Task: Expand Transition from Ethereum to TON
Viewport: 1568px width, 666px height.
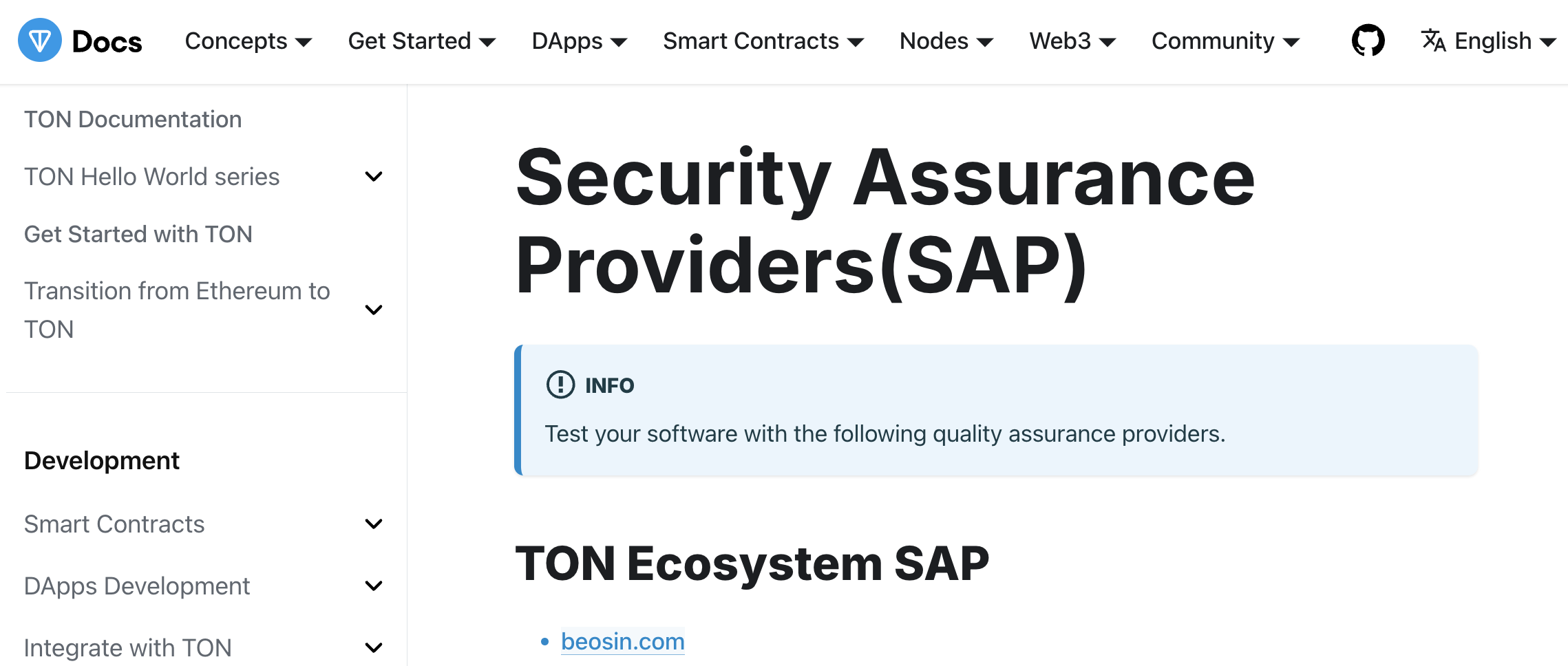Action: (374, 310)
